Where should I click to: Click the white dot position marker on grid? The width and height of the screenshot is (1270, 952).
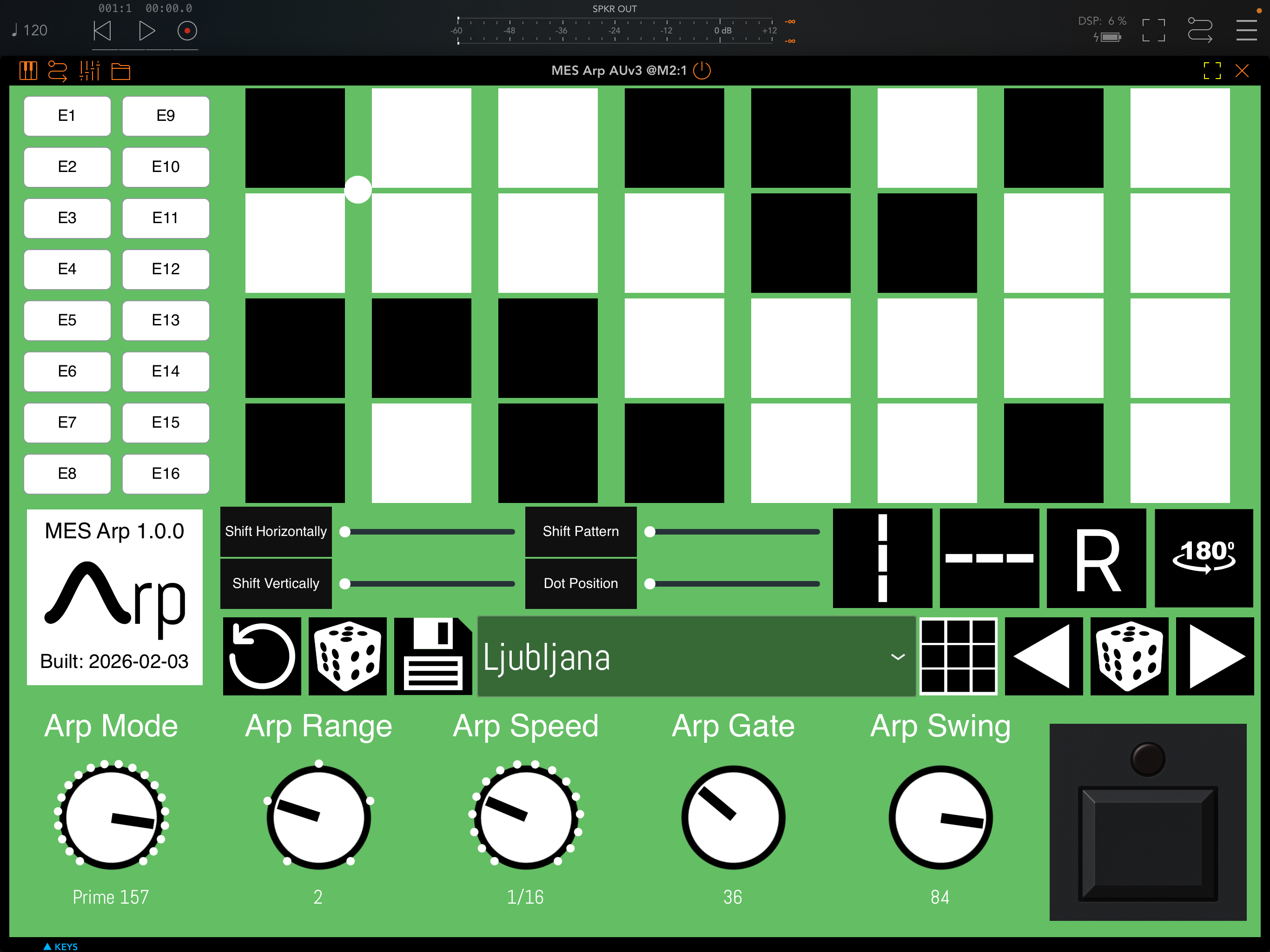pyautogui.click(x=358, y=190)
